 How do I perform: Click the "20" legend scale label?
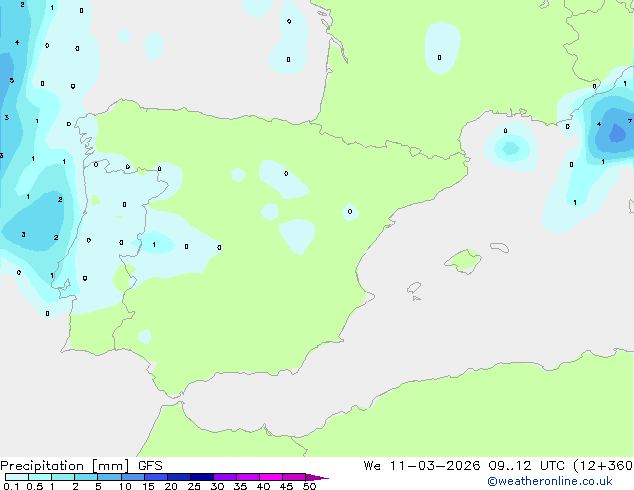[x=171, y=486]
